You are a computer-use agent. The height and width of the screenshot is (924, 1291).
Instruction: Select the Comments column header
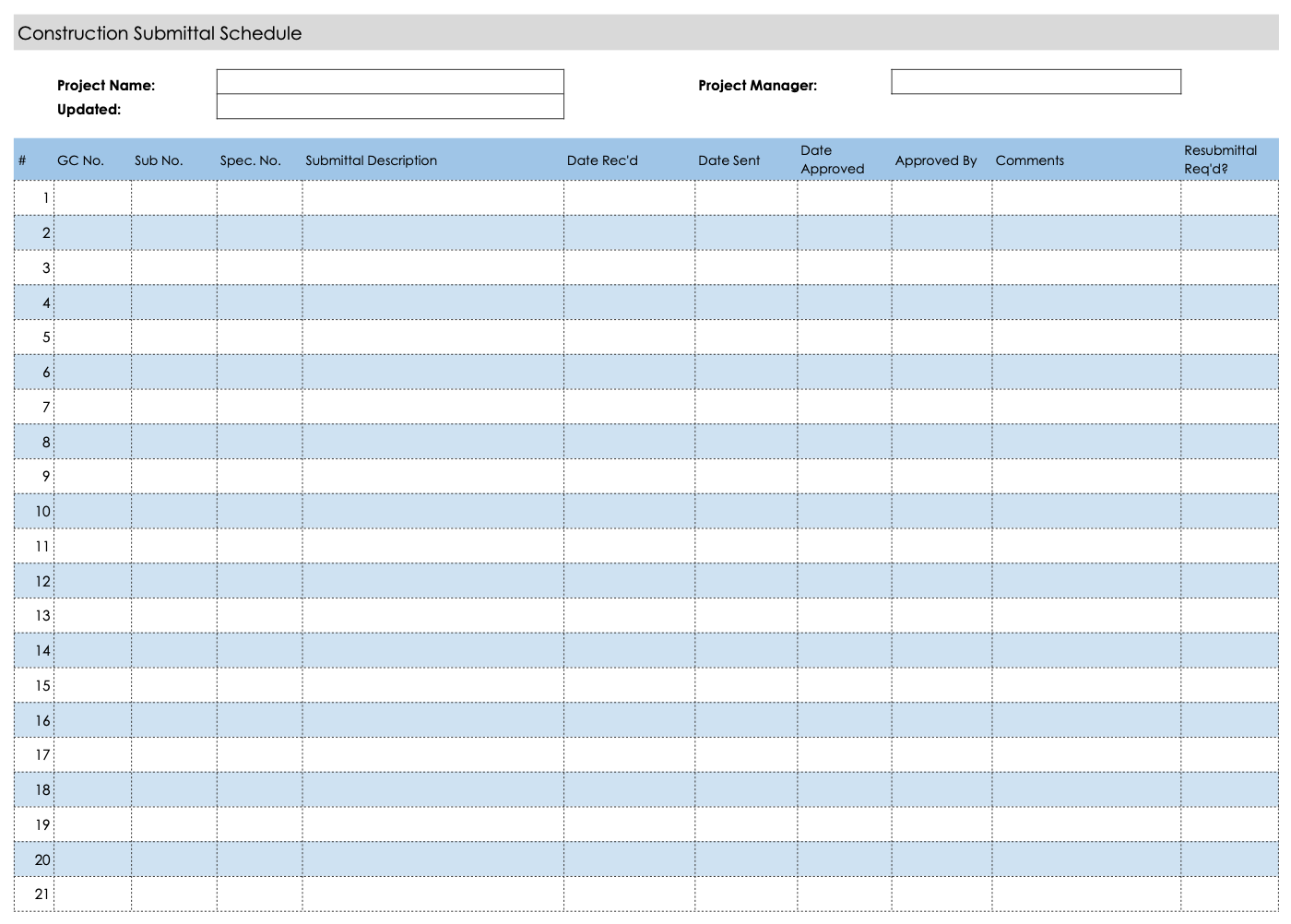pyautogui.click(x=1029, y=160)
